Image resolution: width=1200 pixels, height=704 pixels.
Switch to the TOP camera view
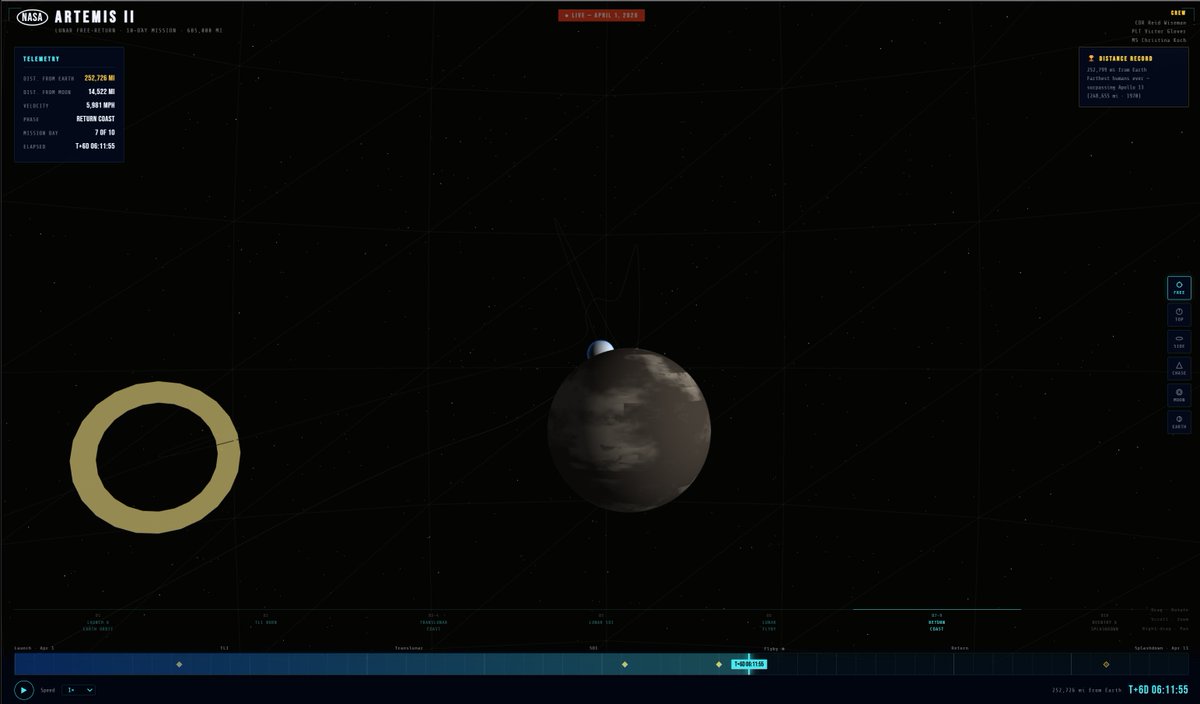[1179, 315]
